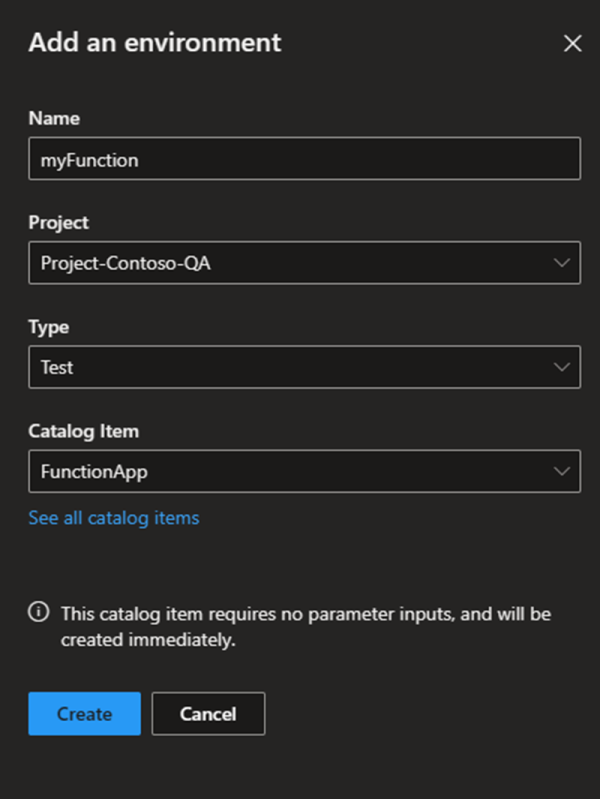Click the Project dropdown chevron arrow

(561, 263)
